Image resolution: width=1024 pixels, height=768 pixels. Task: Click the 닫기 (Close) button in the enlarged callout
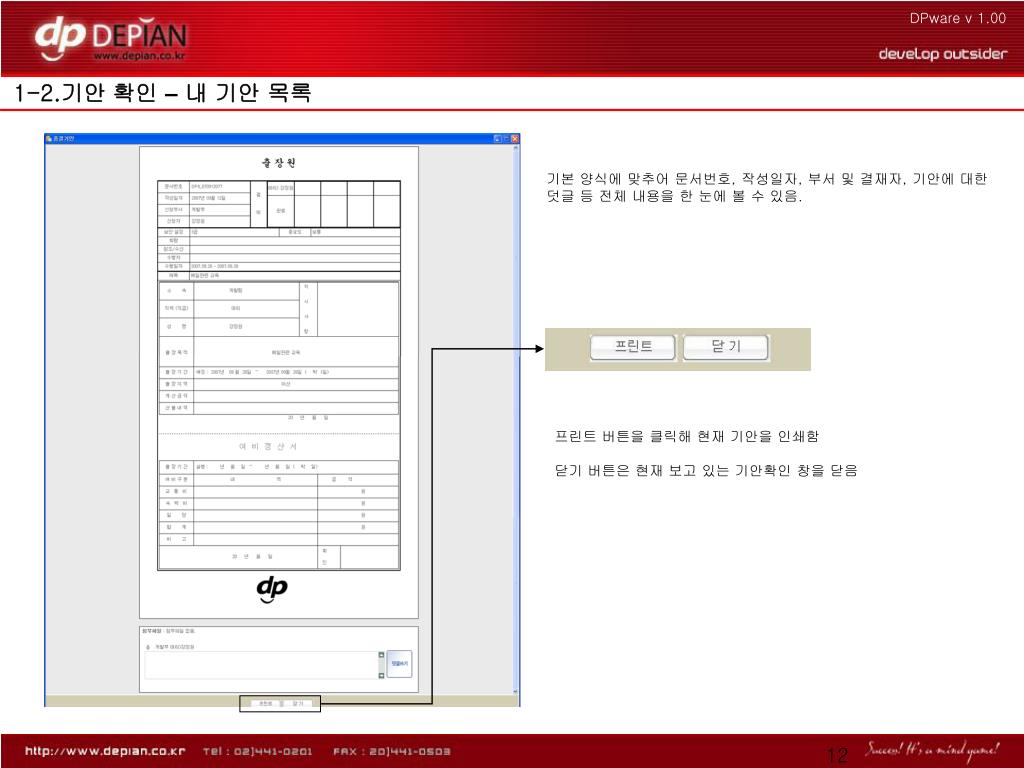point(726,347)
